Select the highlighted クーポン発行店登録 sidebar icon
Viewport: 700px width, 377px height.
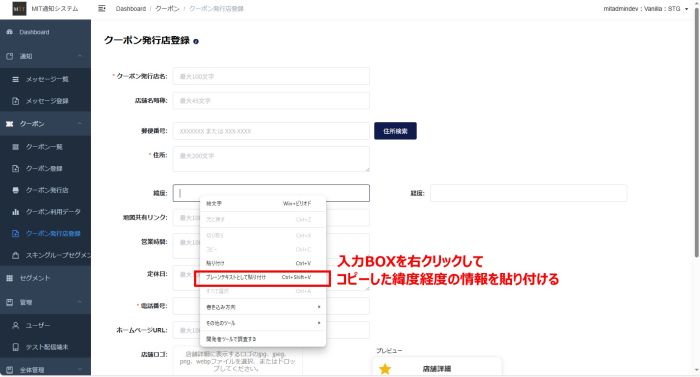[x=16, y=233]
